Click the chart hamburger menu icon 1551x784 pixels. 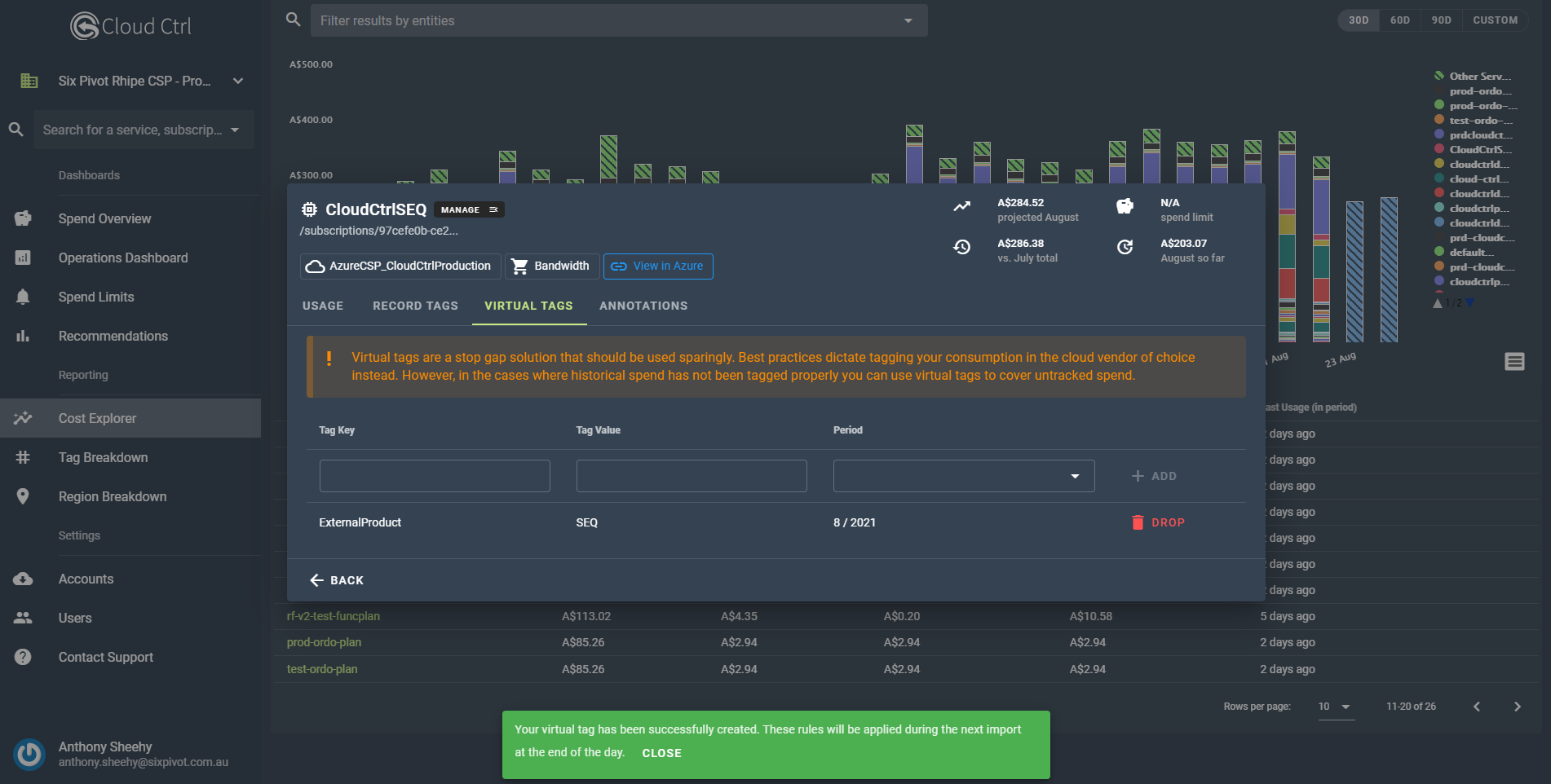tap(1514, 362)
